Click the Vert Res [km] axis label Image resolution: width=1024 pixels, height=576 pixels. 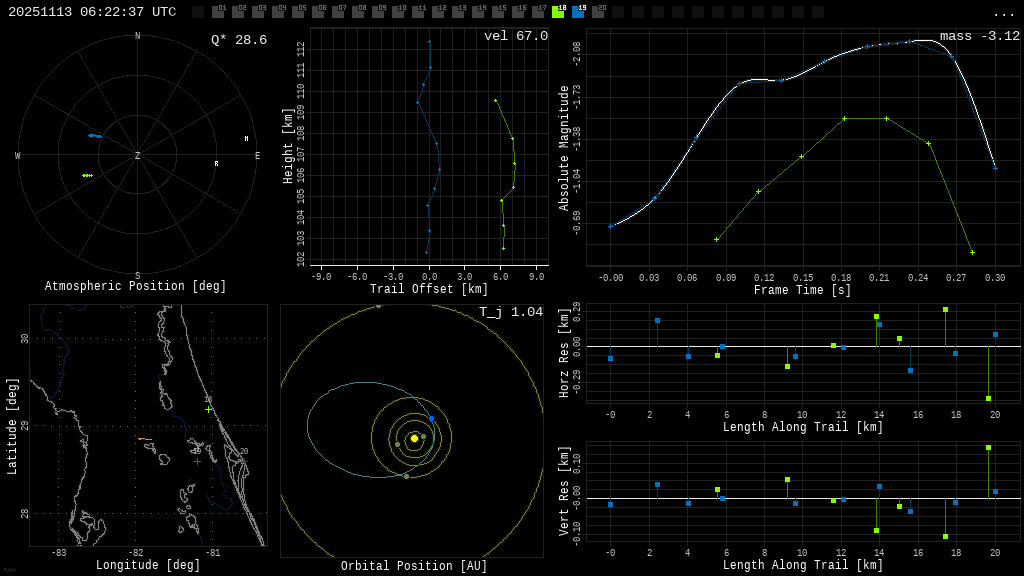(x=564, y=492)
